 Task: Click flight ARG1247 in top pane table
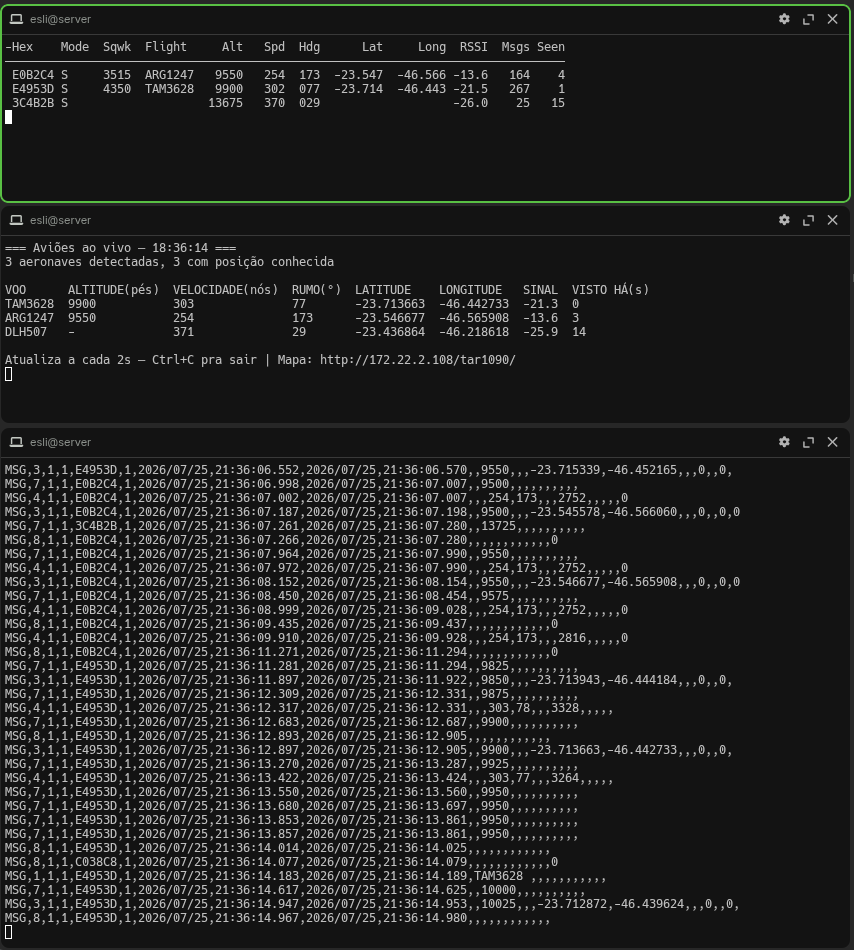169,75
